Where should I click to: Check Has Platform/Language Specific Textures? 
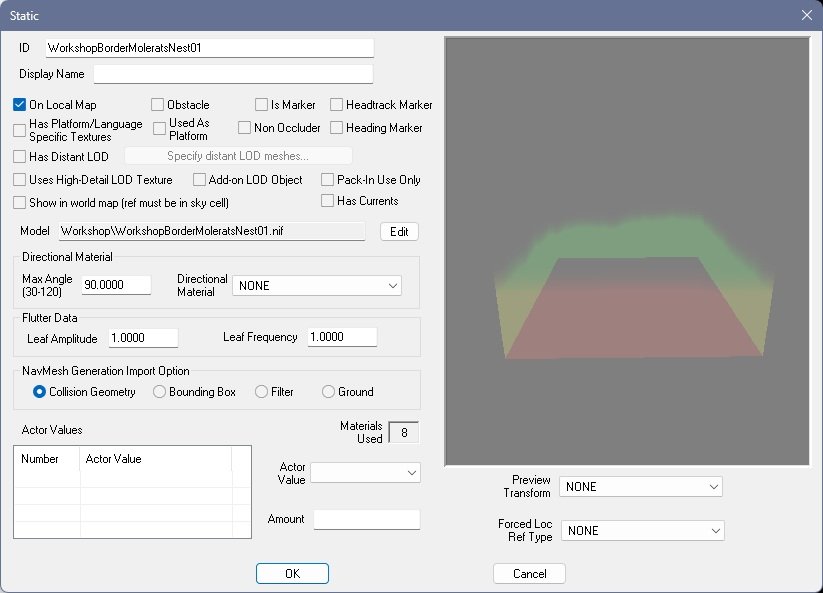coord(19,130)
